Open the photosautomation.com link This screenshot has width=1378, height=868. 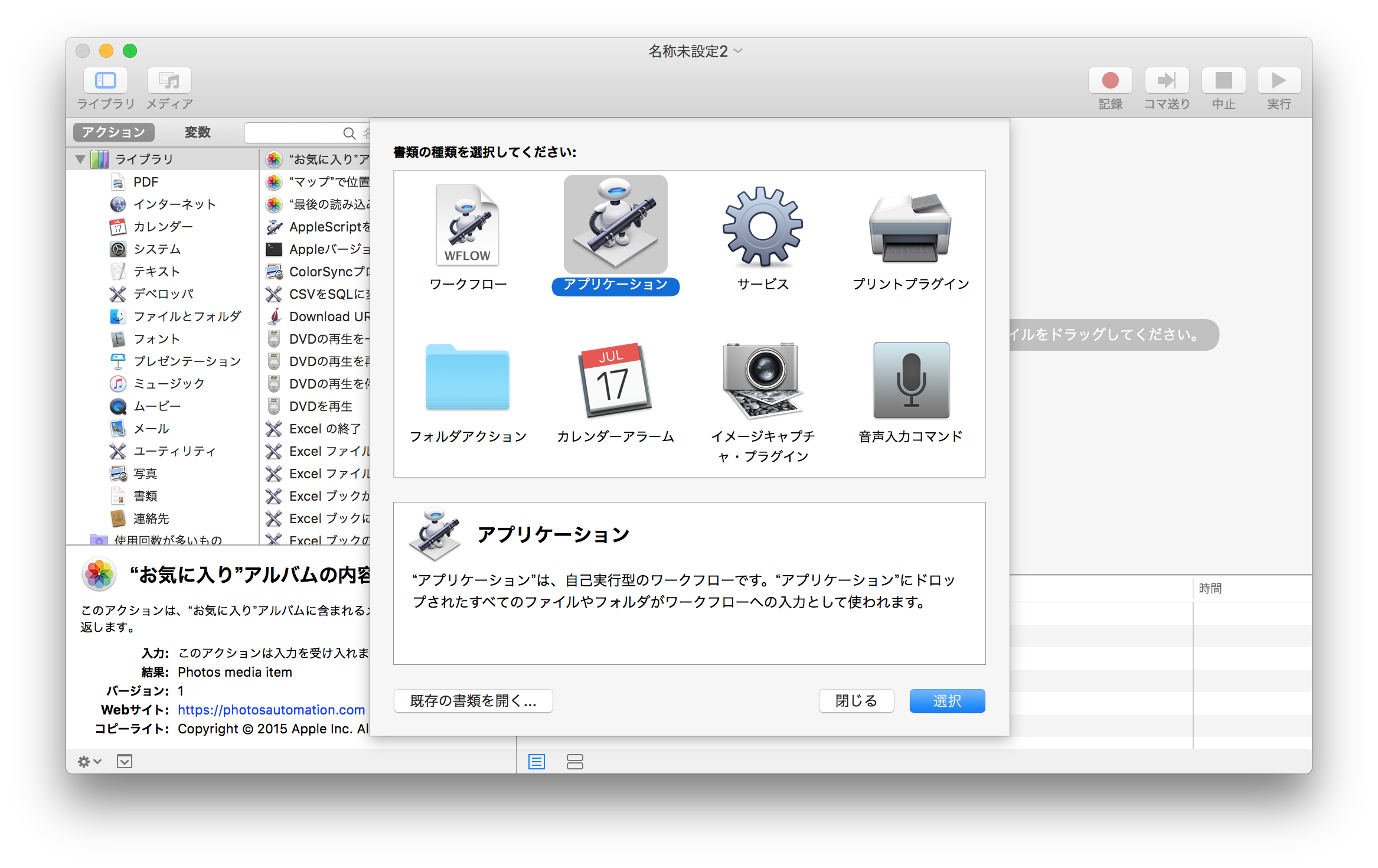coord(271,710)
